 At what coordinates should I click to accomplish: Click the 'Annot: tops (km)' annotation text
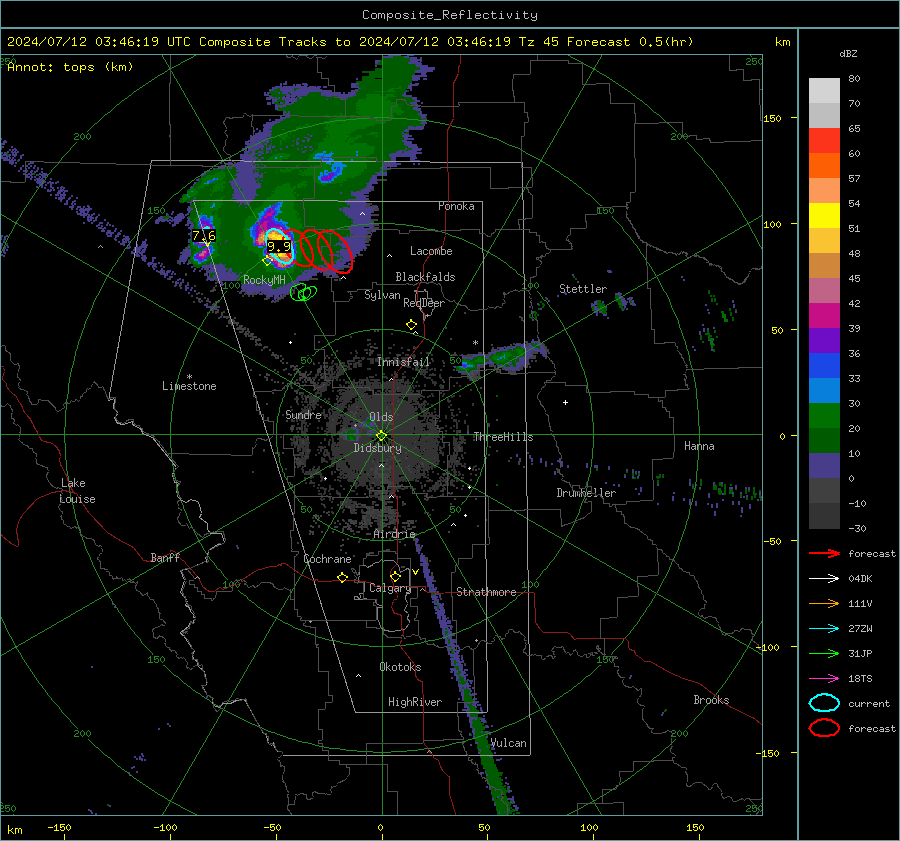point(70,67)
